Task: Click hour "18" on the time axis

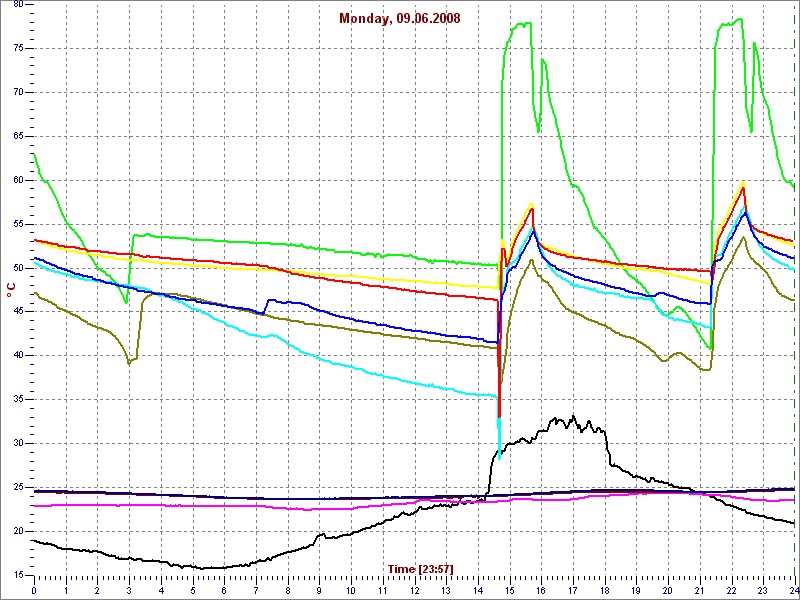Action: pyautogui.click(x=605, y=590)
